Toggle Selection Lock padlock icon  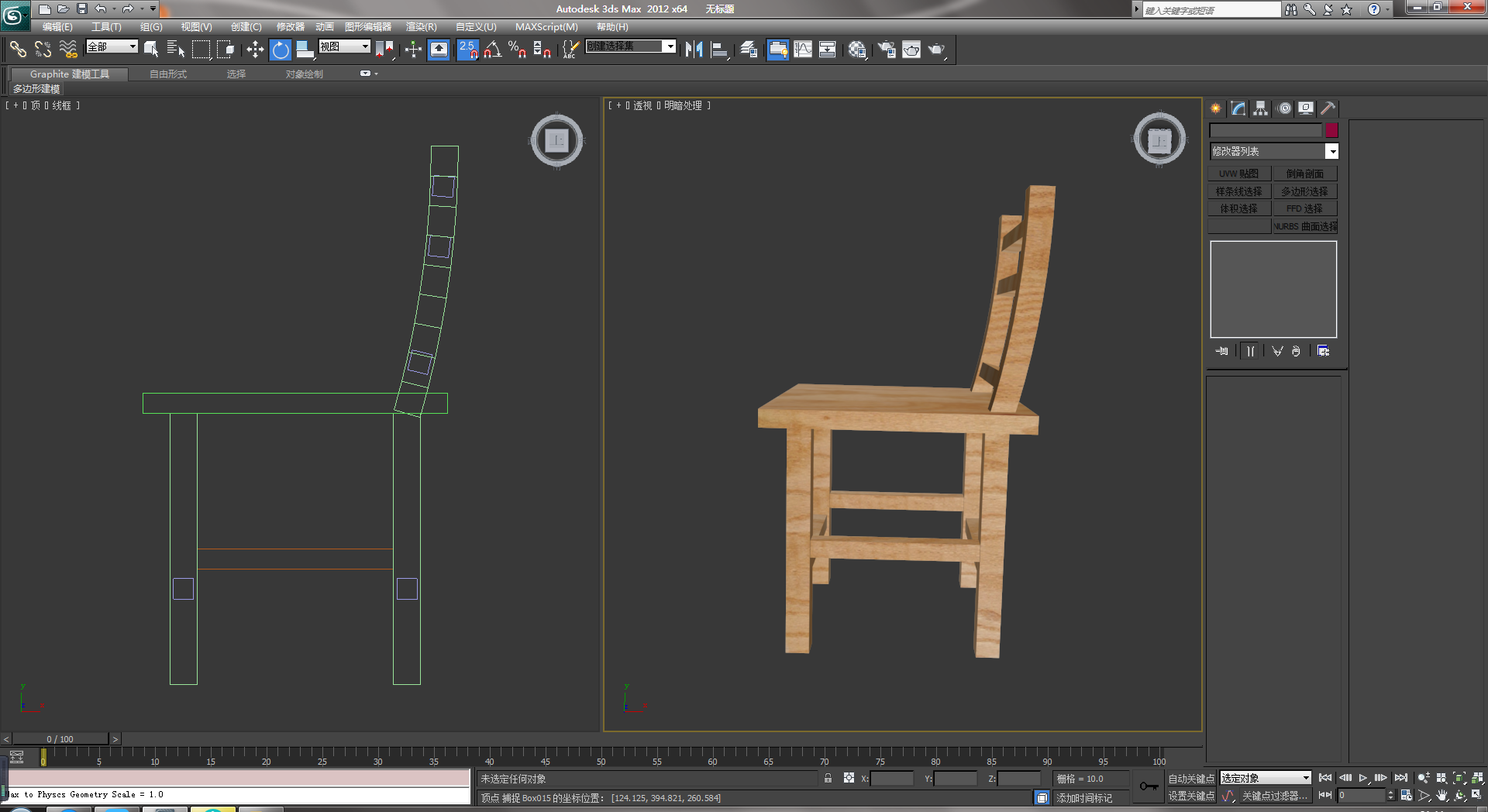pos(828,778)
